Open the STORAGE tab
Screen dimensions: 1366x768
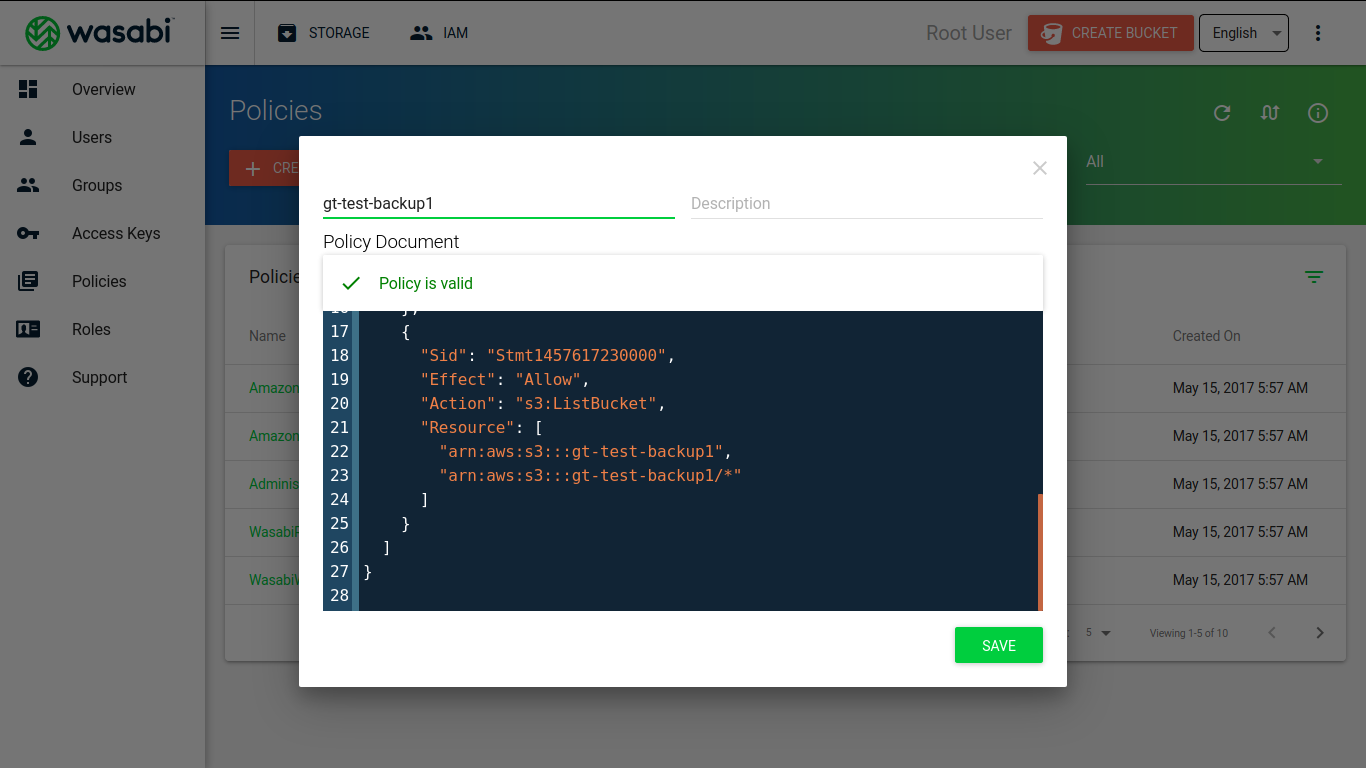pos(323,33)
